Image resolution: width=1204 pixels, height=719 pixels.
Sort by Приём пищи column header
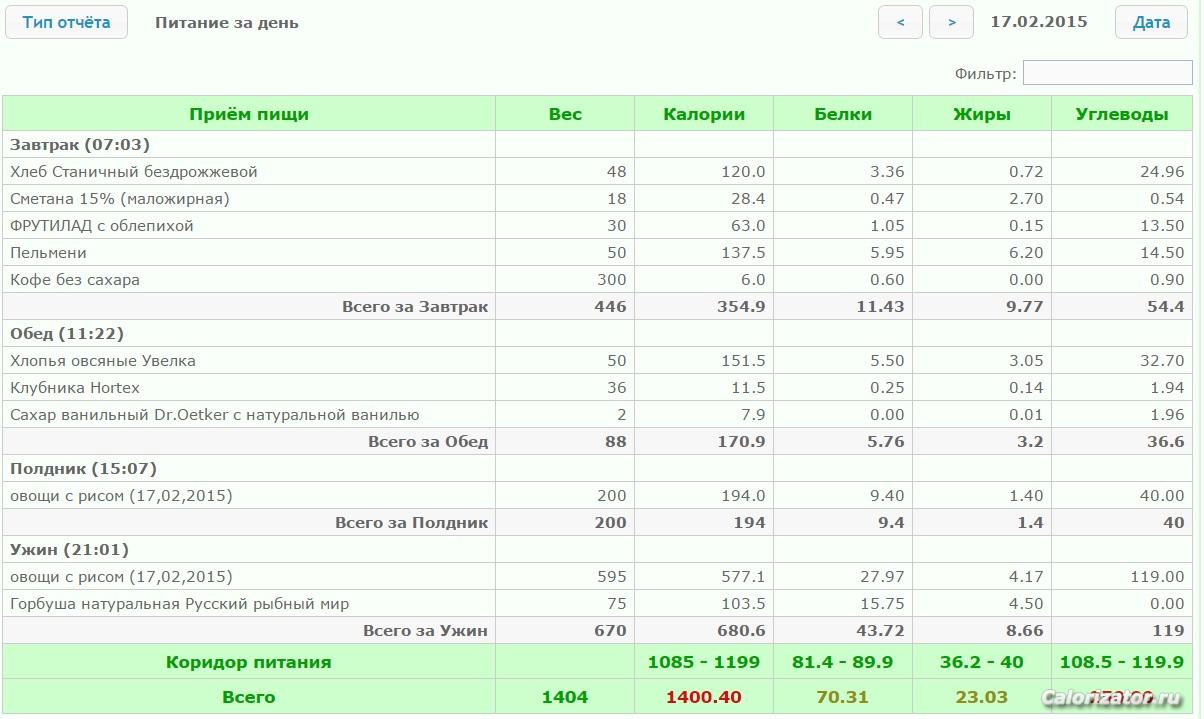coord(249,114)
